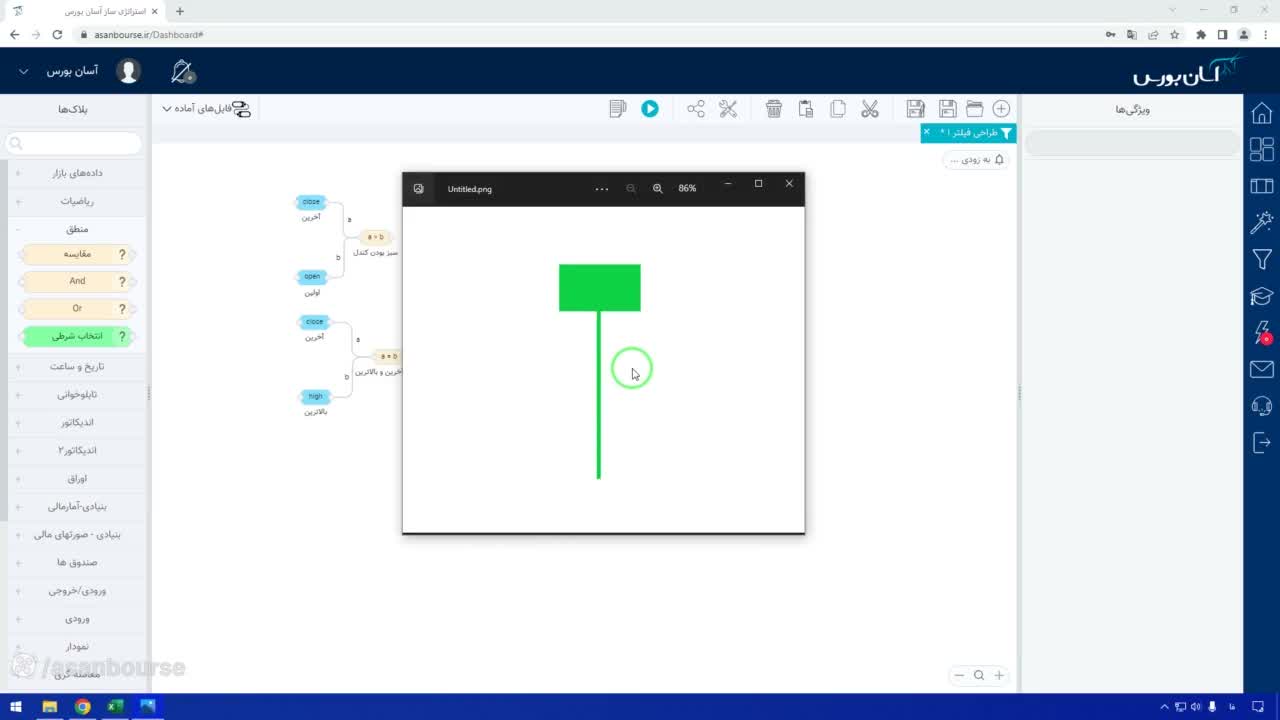Click the clipboard paste icon
Image resolution: width=1280 pixels, height=720 pixels.
[806, 108]
